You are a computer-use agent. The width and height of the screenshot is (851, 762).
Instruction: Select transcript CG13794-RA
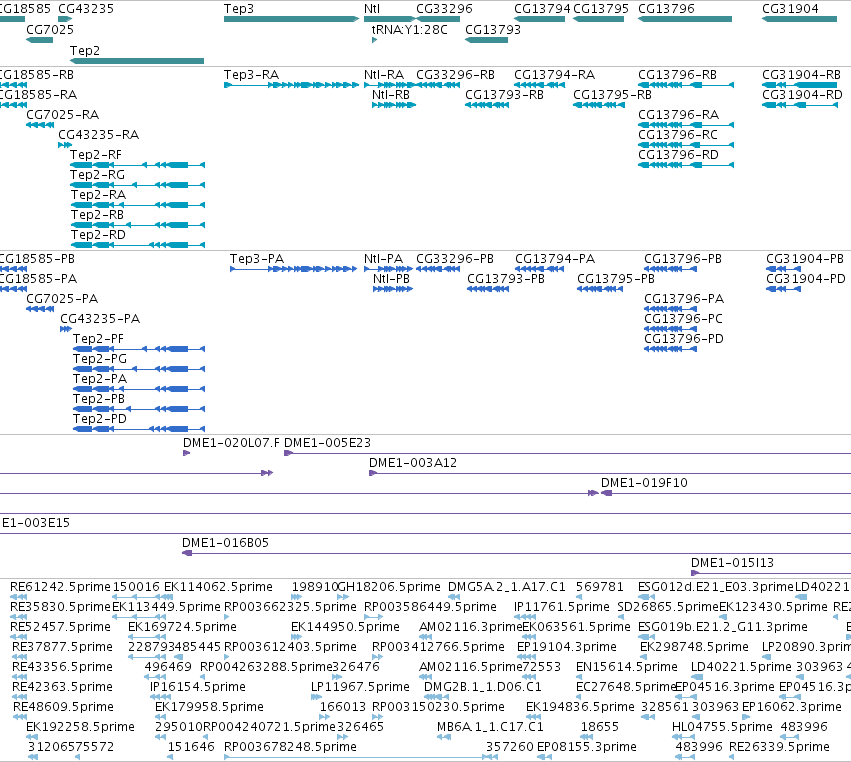(554, 75)
